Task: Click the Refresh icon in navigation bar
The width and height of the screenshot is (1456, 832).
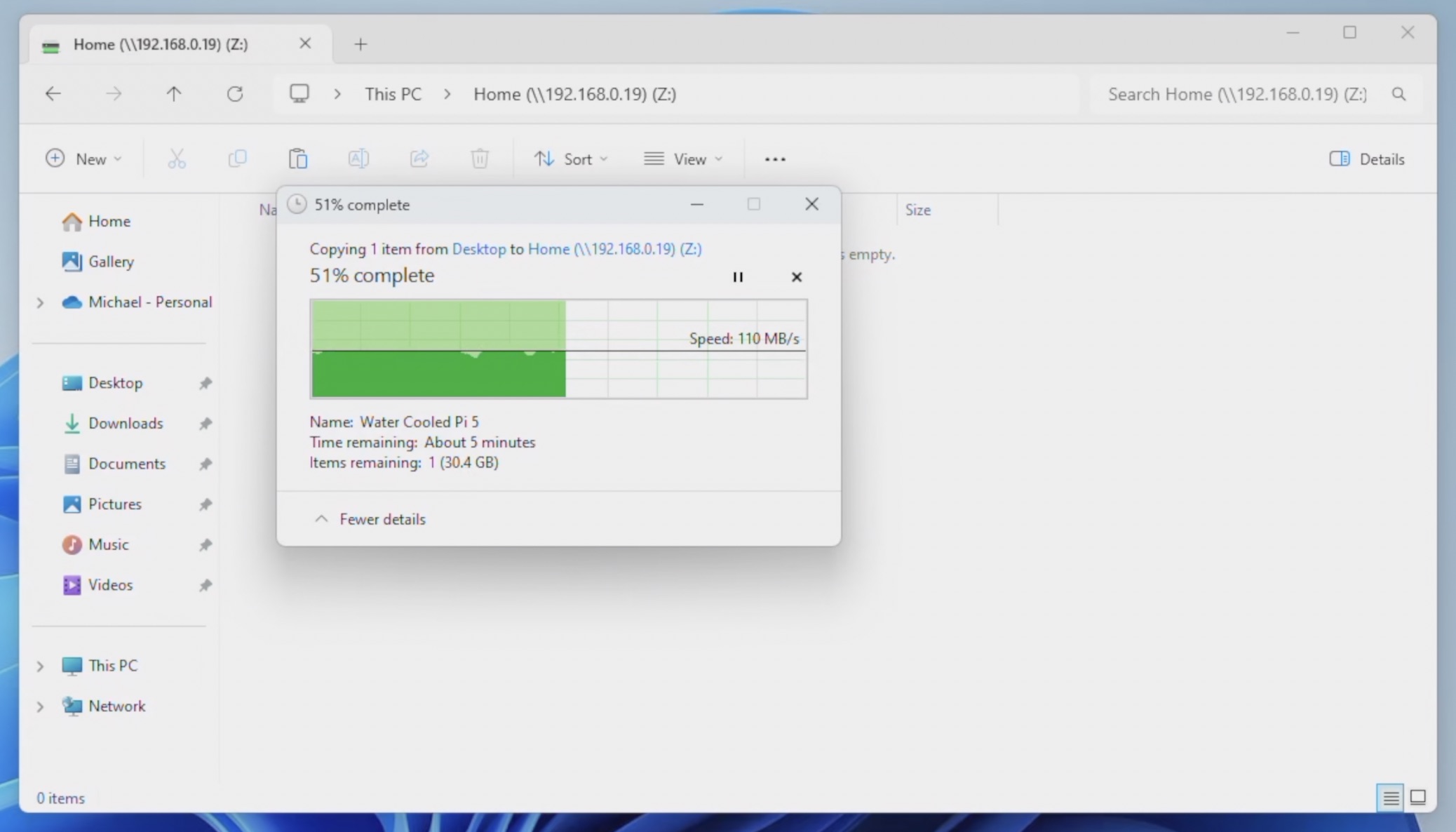Action: tap(235, 94)
